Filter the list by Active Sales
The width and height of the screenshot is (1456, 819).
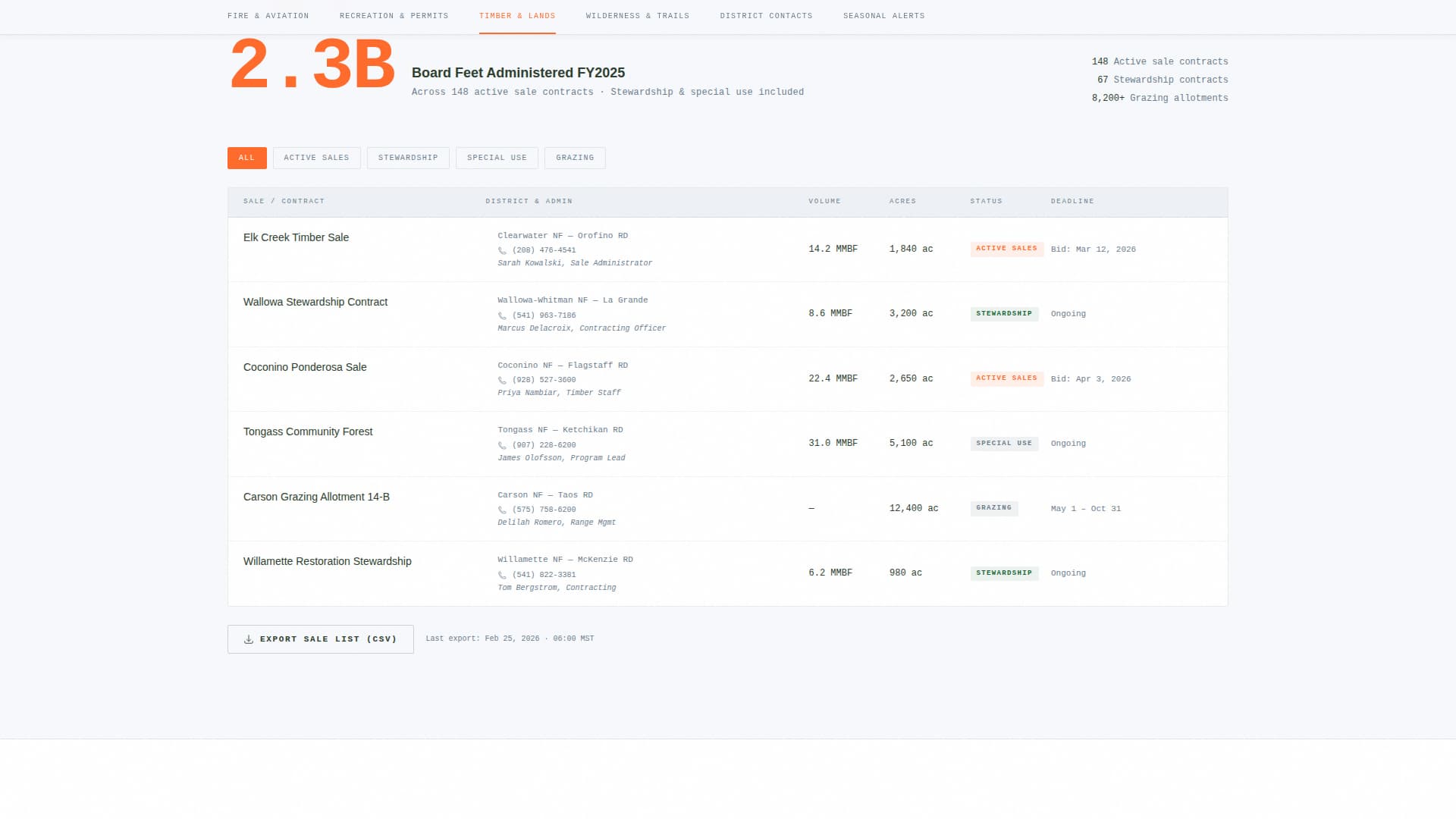pos(316,158)
